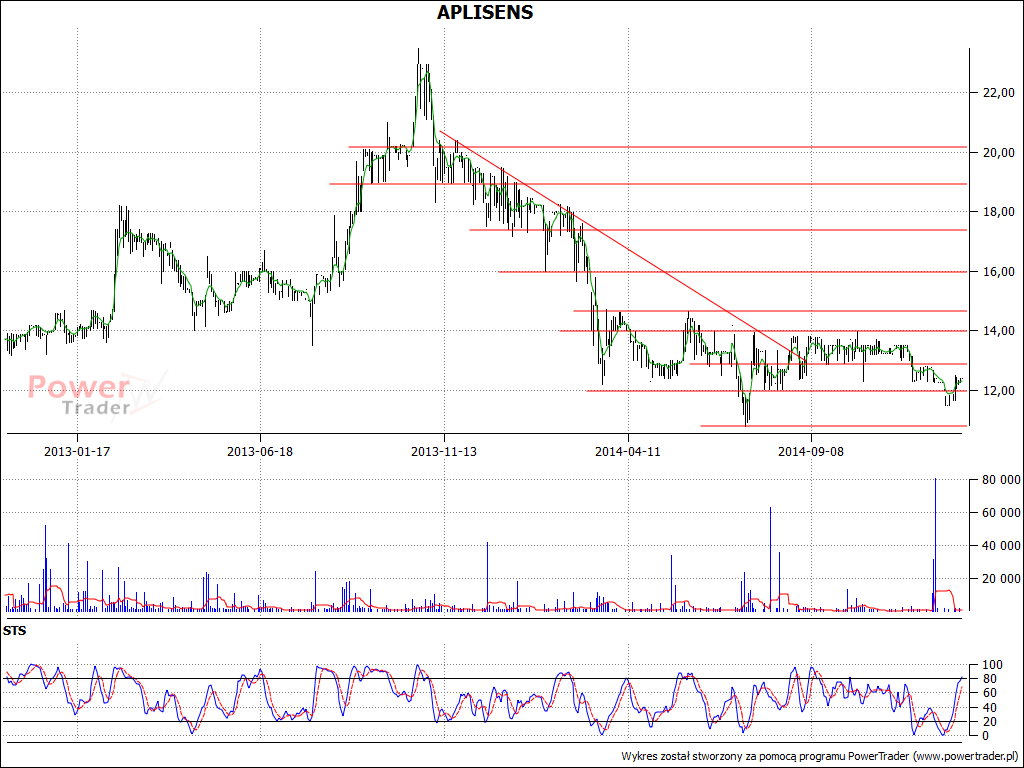Click the 80 000 volume axis label
Screen dimensions: 1024x768
(x=1001, y=480)
